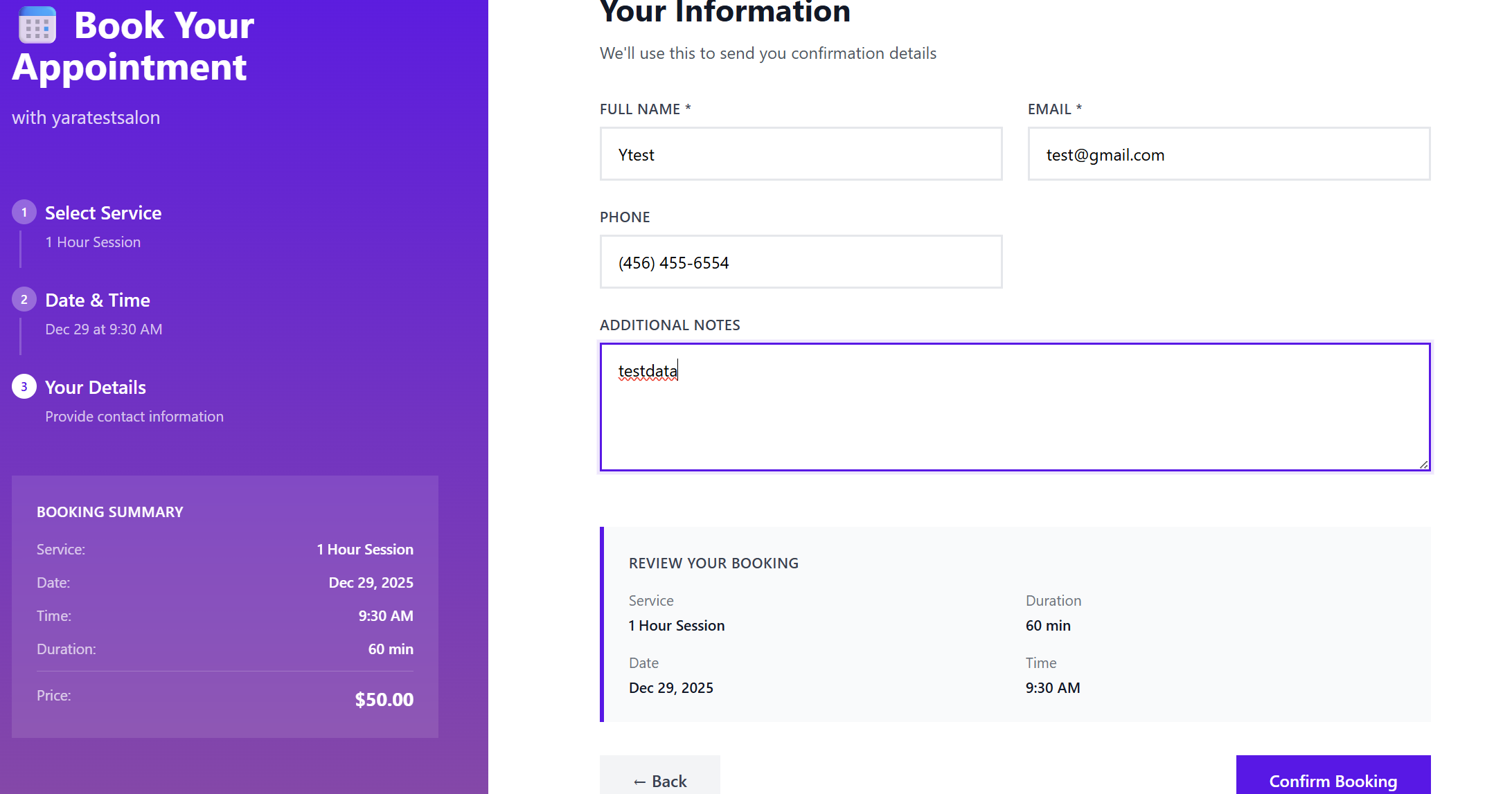Image resolution: width=1512 pixels, height=794 pixels.
Task: Click the step 1 circle icon
Action: (x=24, y=213)
